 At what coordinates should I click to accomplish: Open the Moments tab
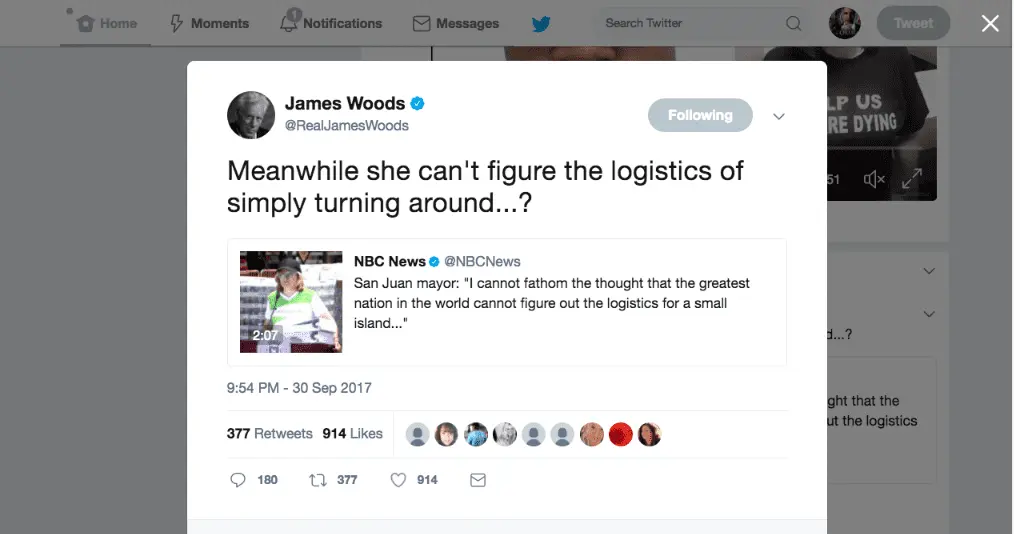[x=209, y=24]
